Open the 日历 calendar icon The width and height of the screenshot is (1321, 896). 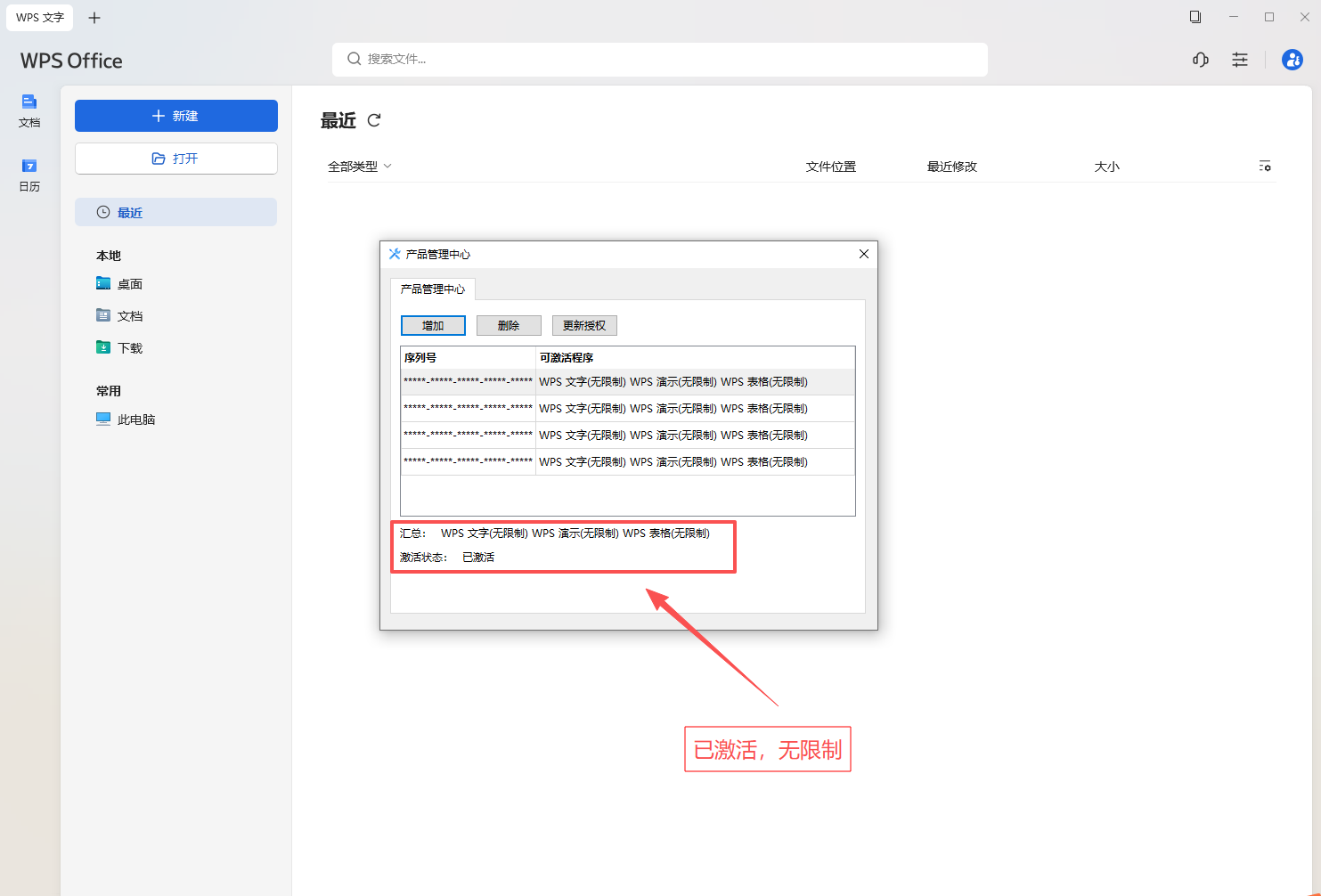point(29,175)
